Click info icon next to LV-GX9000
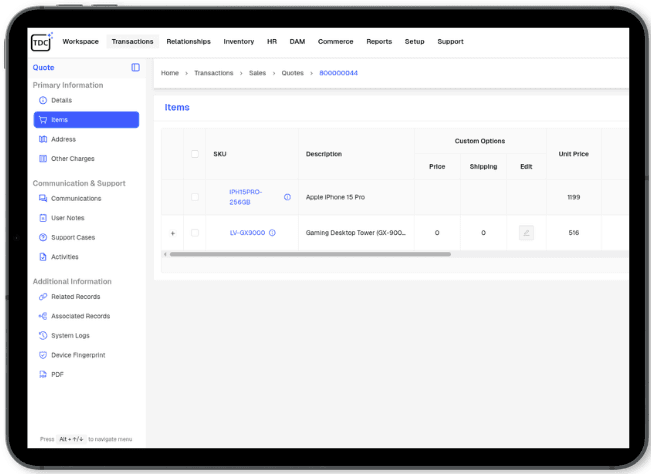Screen dimensions: 651x474 tap(272, 233)
